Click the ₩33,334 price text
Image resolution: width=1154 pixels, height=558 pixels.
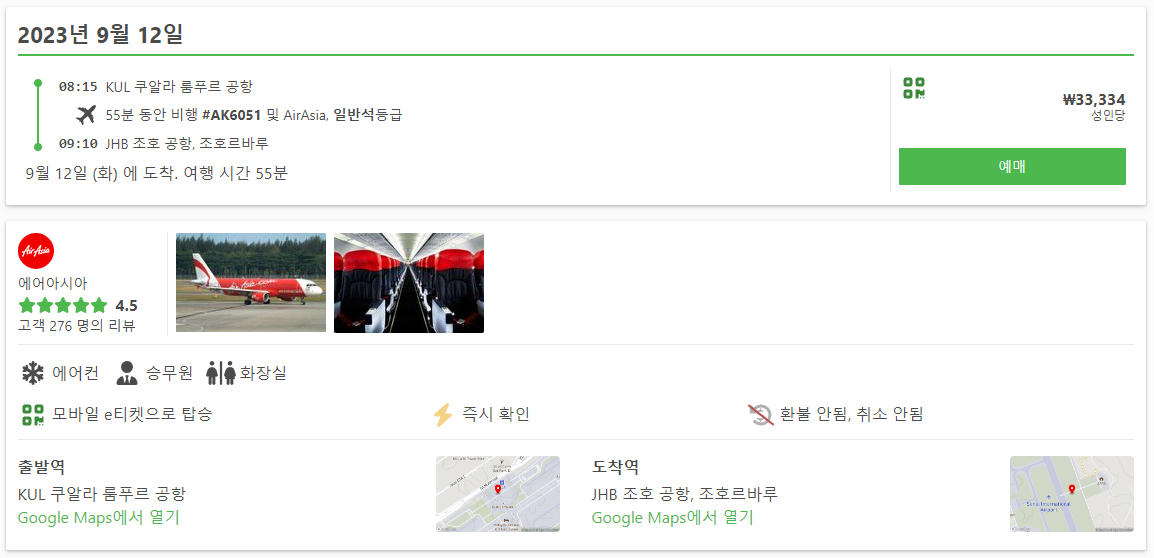(1094, 100)
